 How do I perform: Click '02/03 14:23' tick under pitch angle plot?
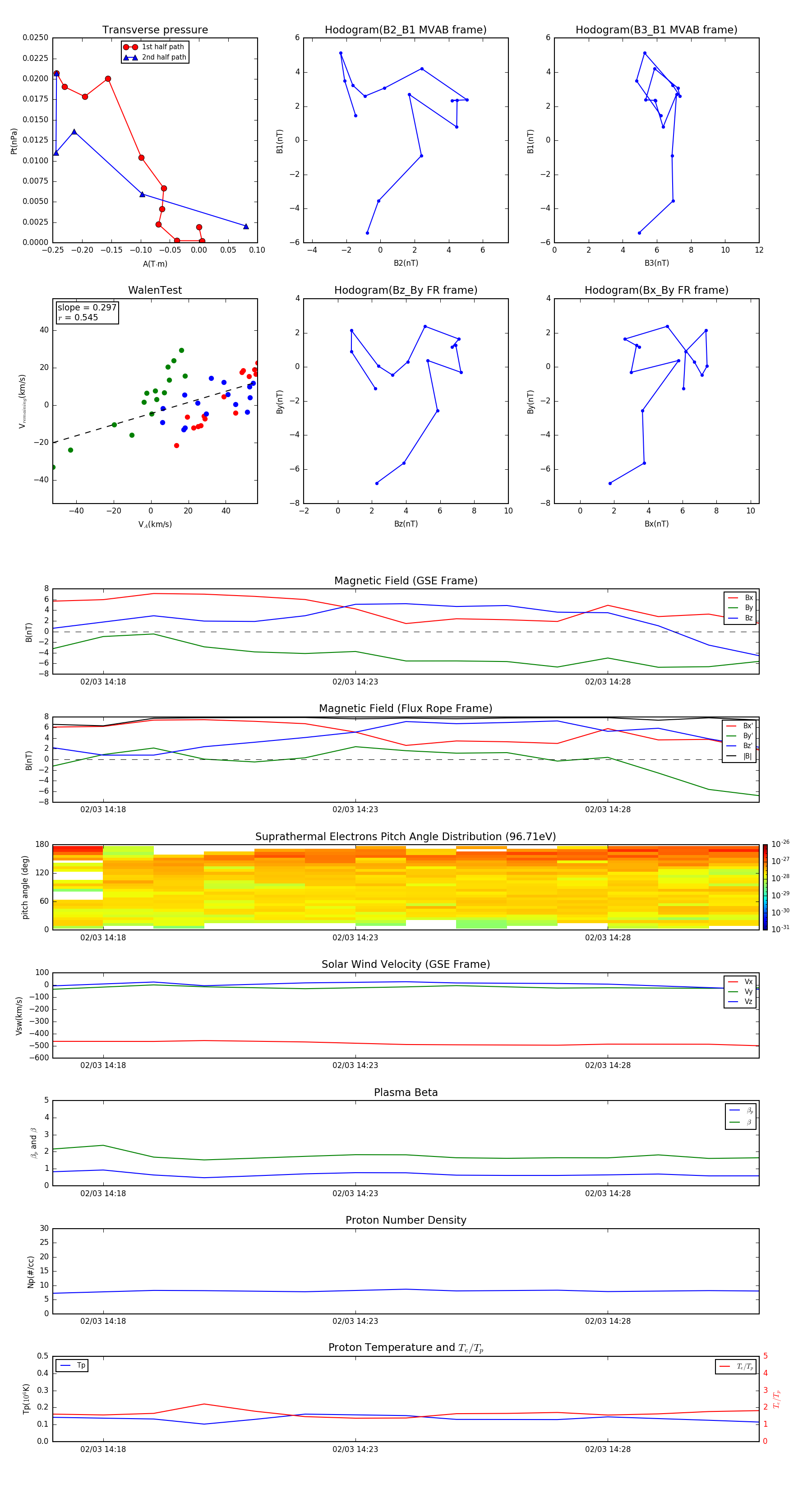[355, 938]
